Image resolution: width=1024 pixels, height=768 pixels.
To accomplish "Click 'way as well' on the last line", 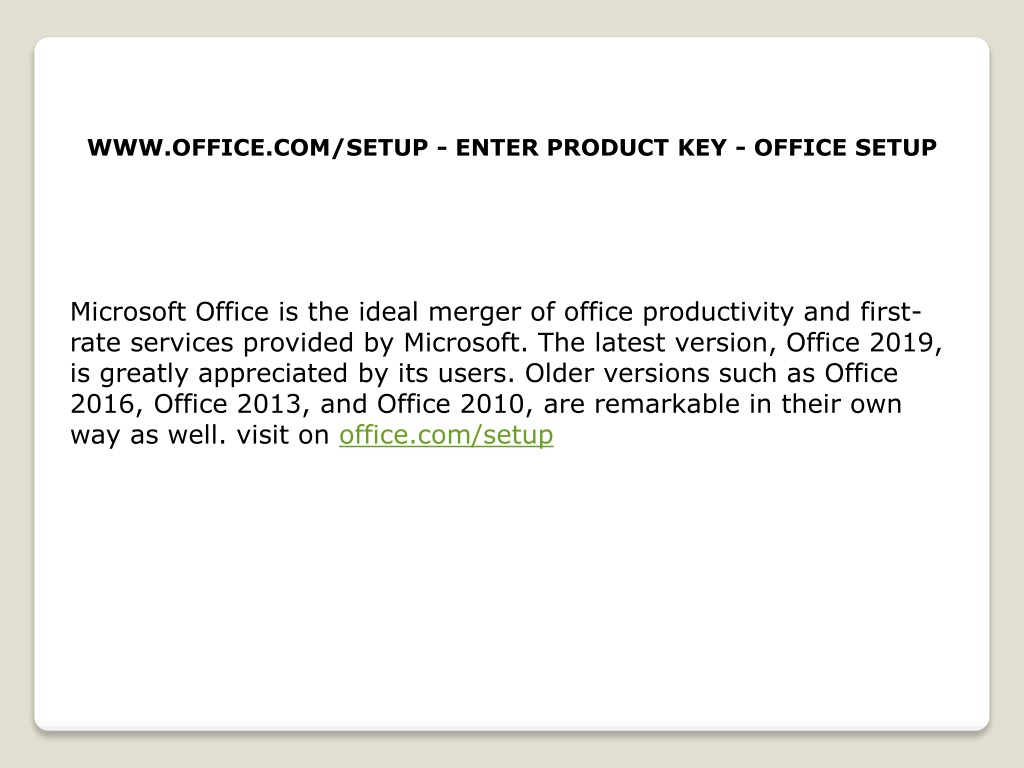I will 146,435.
